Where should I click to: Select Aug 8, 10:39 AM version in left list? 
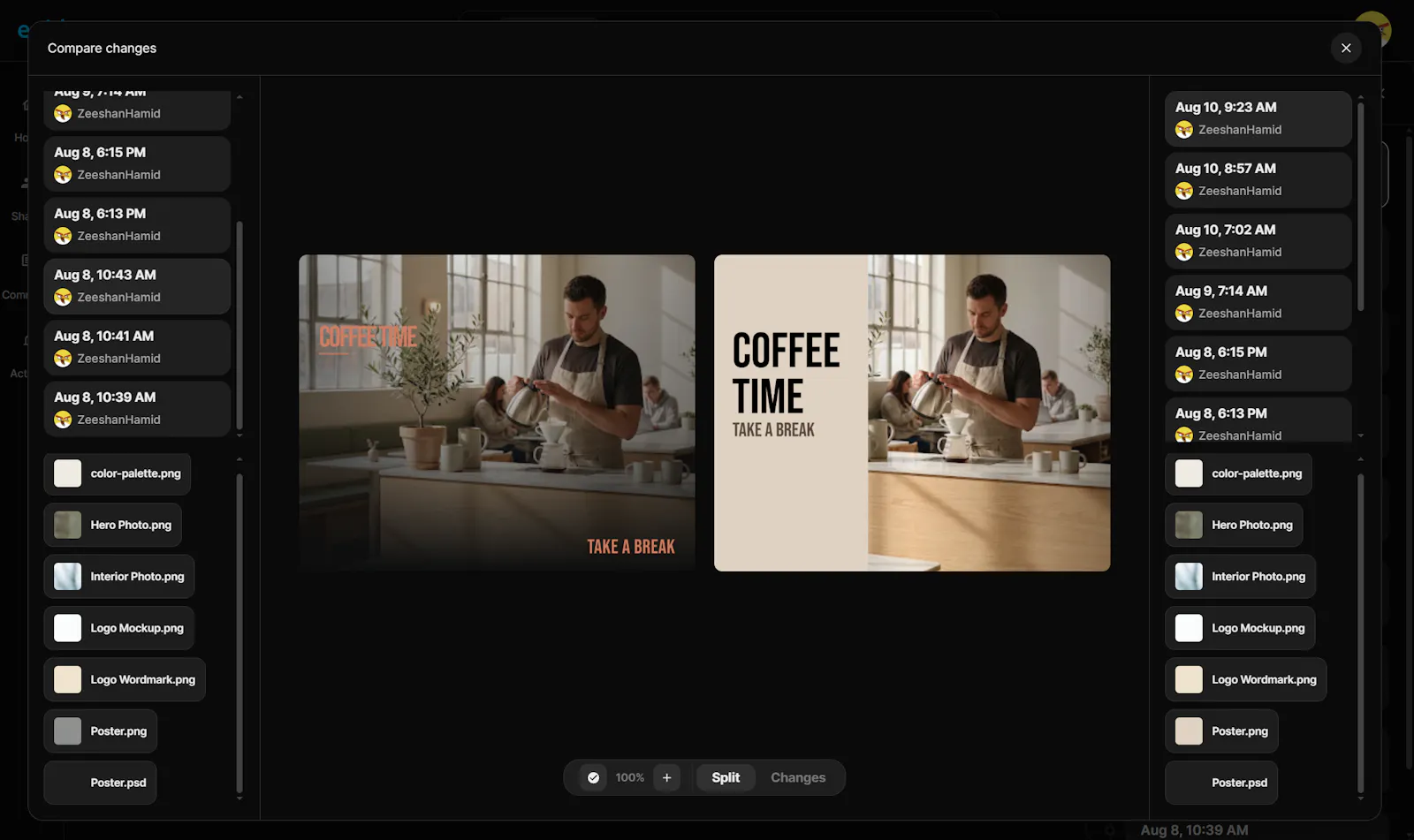pos(137,408)
